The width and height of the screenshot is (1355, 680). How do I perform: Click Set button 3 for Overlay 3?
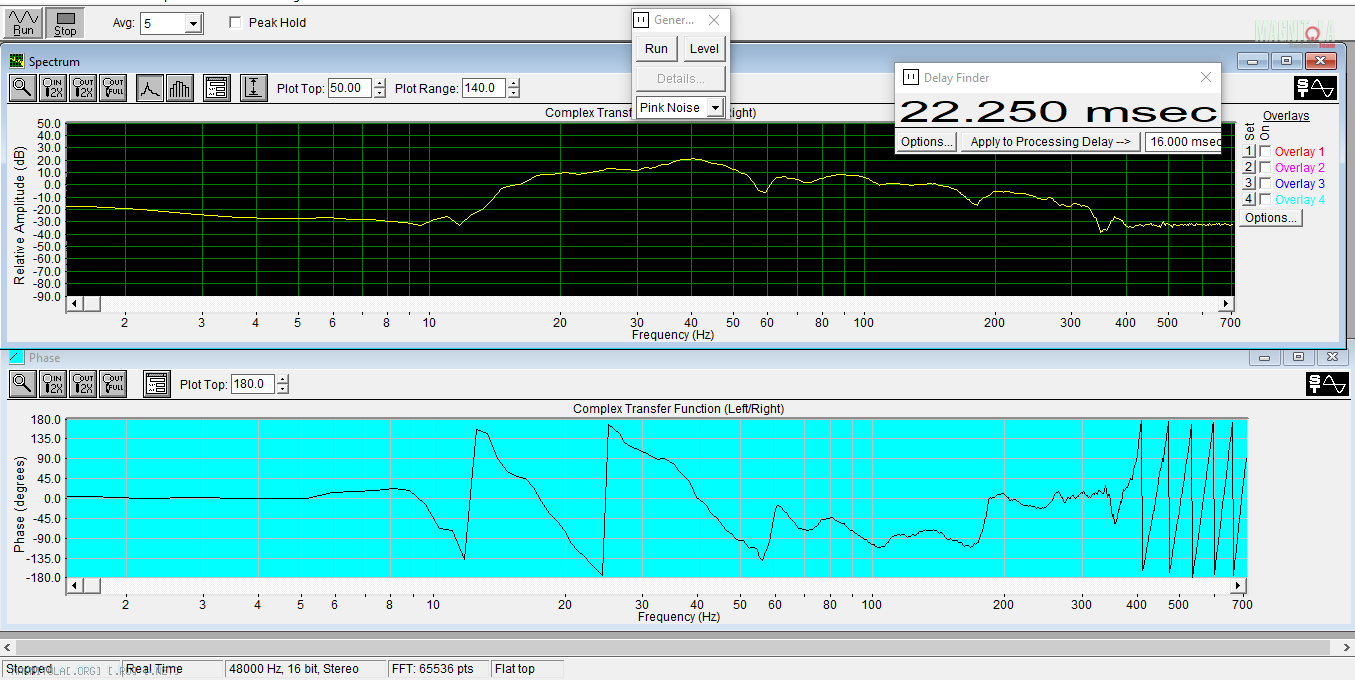1248,183
